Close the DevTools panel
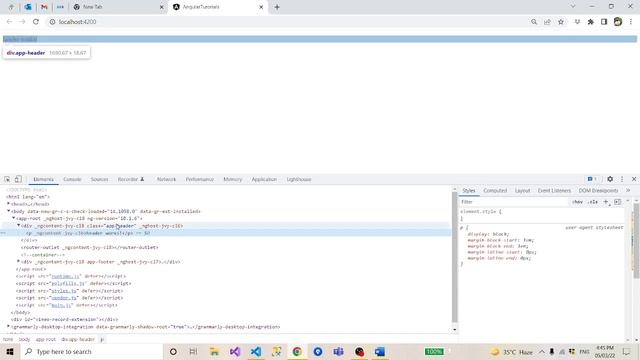The width and height of the screenshot is (640, 360). pyautogui.click(x=634, y=179)
